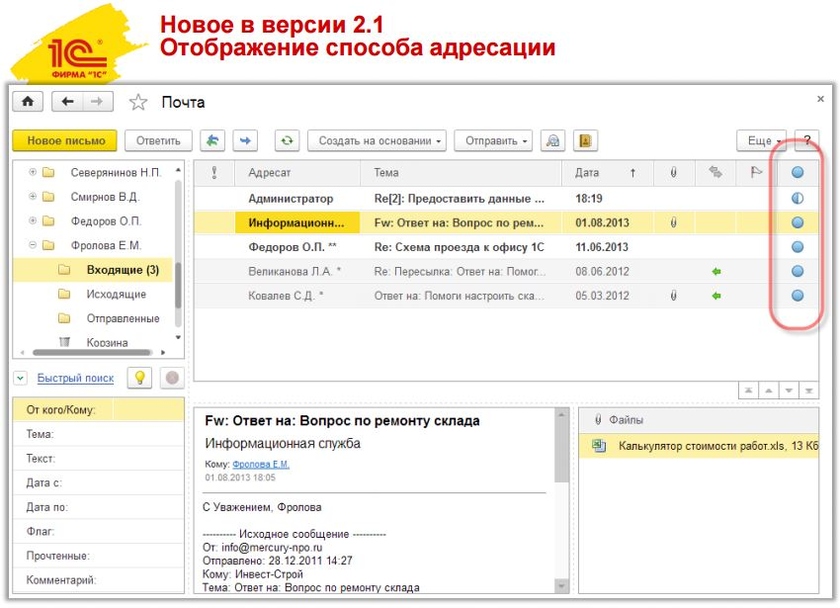Go to the home page icon

click(27, 102)
